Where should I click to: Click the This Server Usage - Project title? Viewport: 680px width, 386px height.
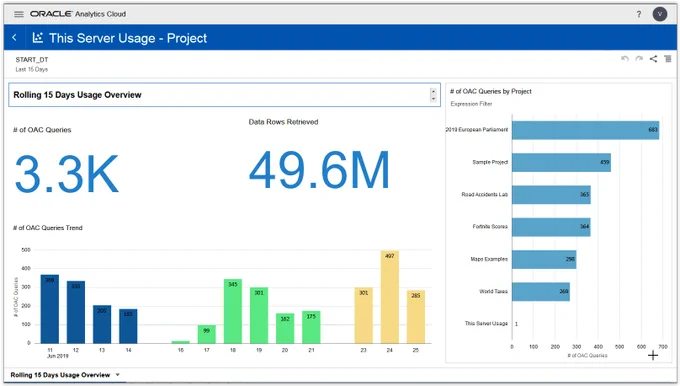click(x=128, y=38)
